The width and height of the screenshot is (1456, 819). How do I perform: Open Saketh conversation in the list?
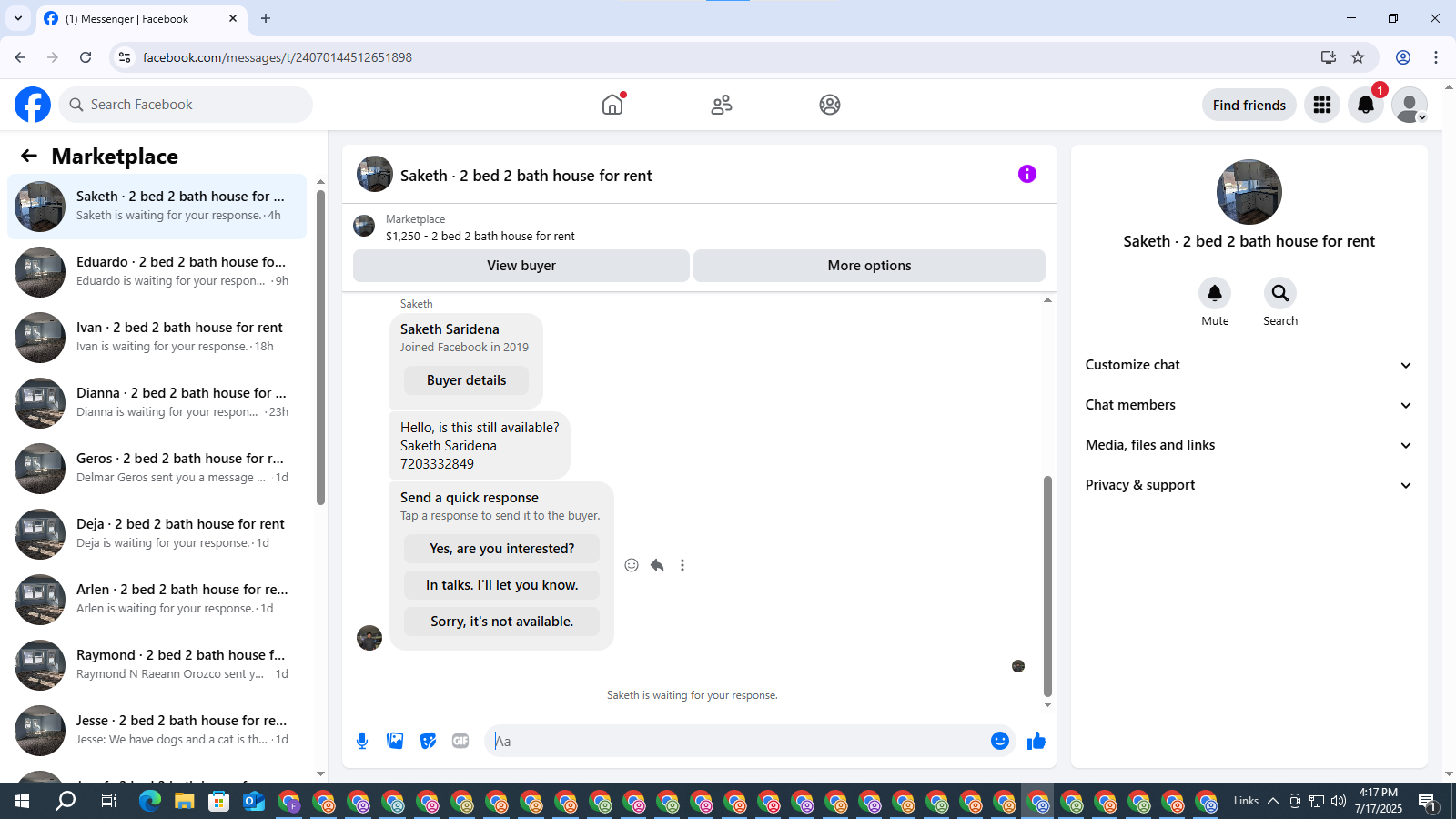(157, 207)
